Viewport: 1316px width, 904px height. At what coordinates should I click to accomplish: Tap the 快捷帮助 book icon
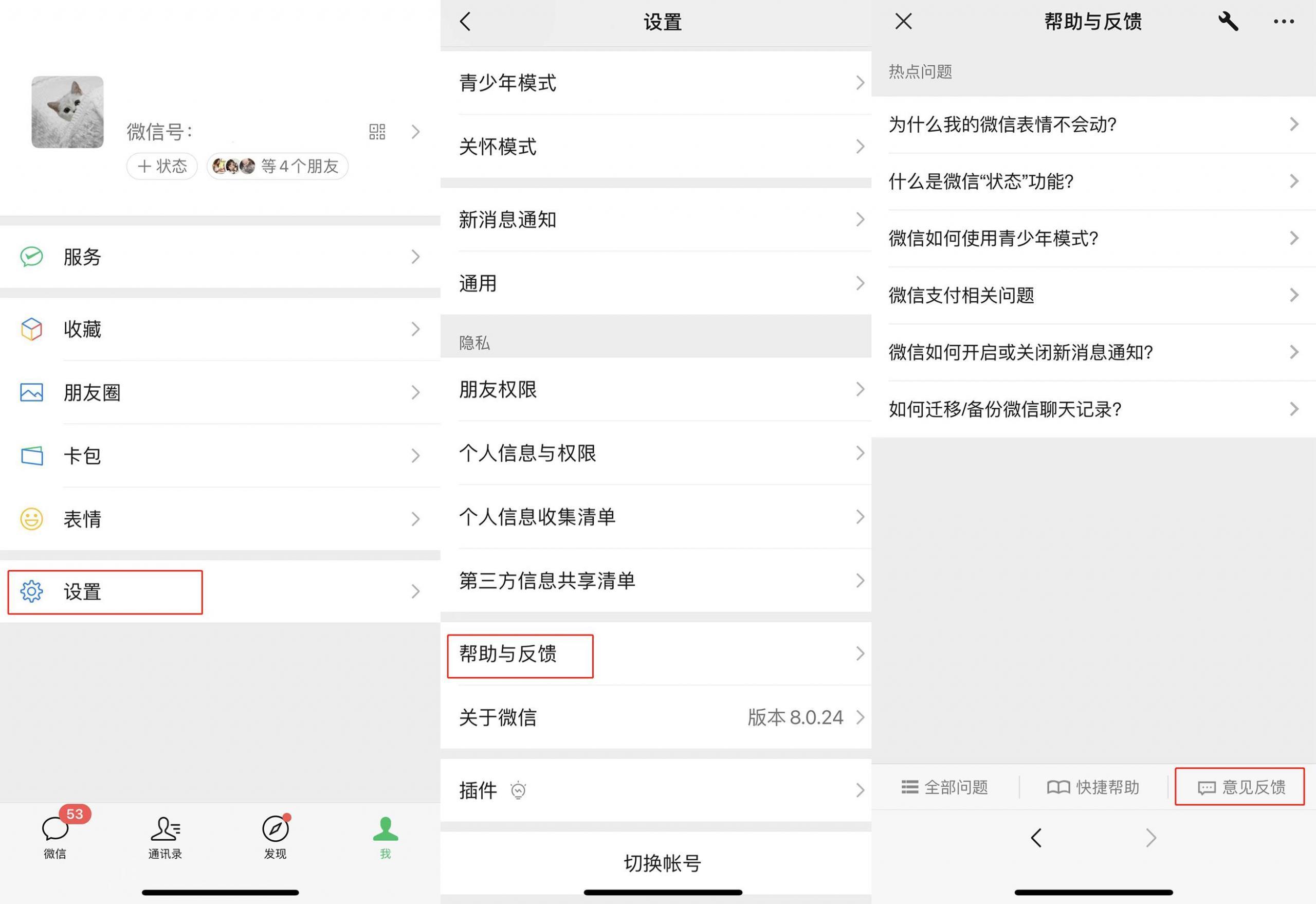[x=1058, y=787]
